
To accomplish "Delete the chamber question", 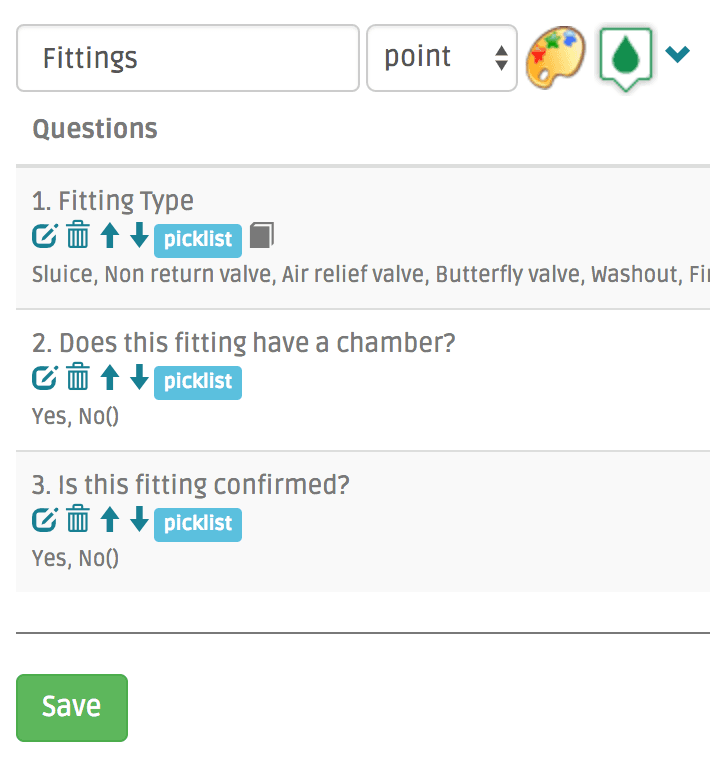I will [x=78, y=379].
